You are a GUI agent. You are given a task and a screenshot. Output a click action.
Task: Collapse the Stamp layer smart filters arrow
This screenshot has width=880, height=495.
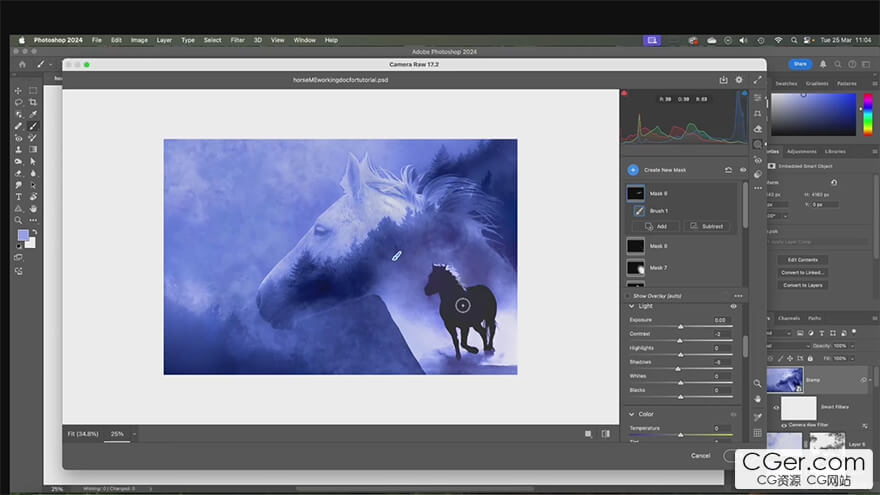870,380
